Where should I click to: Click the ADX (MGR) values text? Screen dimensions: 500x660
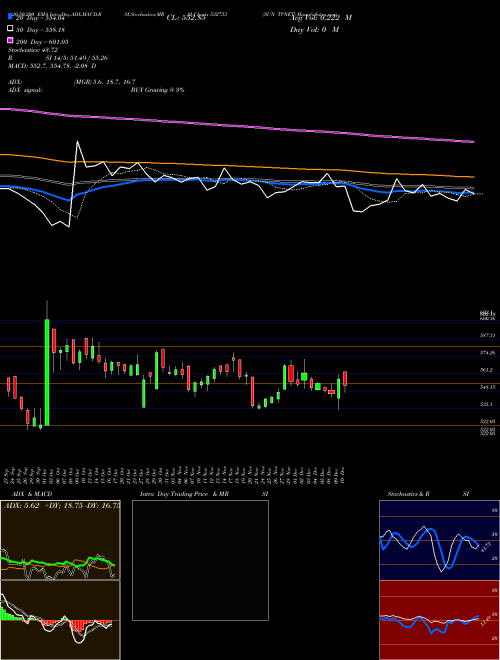104,82
